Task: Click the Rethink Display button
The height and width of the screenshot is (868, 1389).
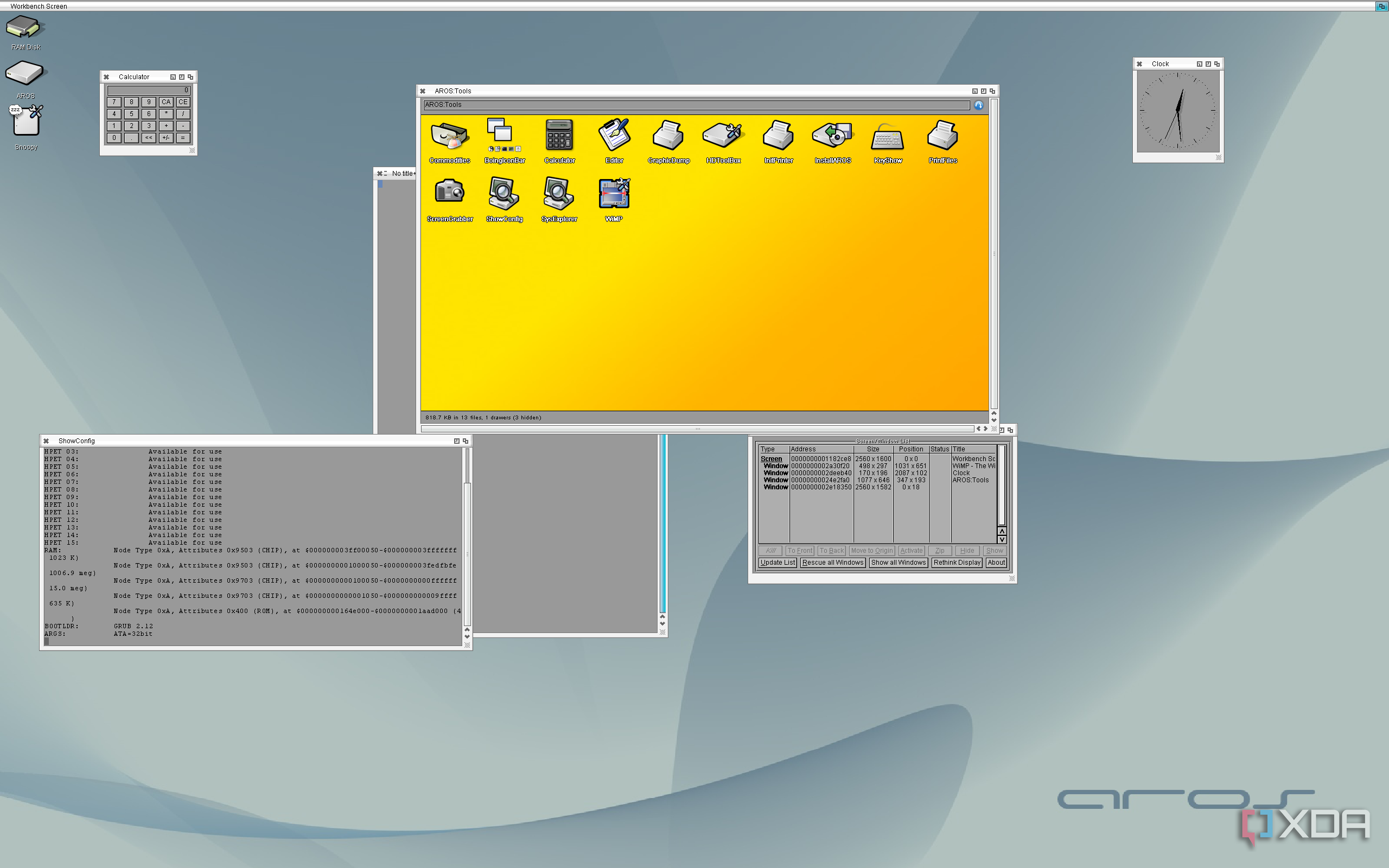Action: pos(957,563)
